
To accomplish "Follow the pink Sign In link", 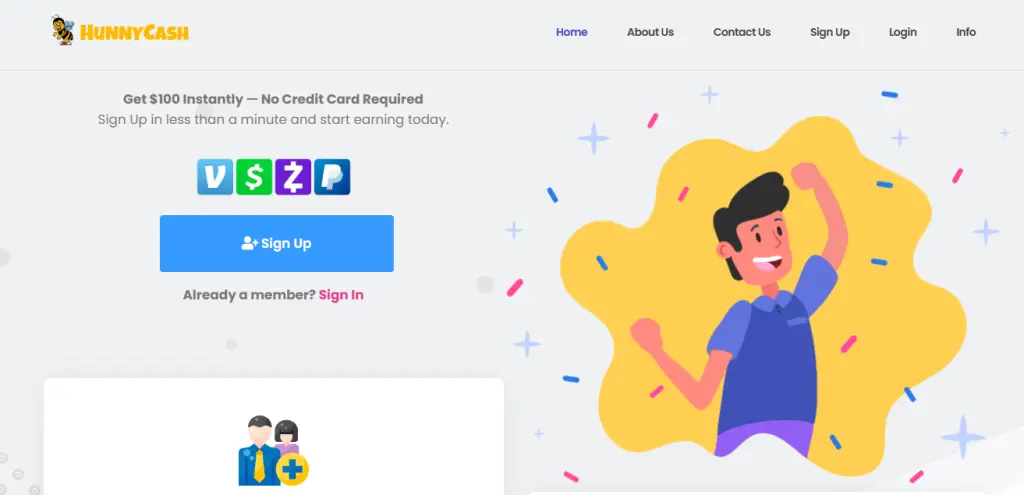I will (341, 295).
